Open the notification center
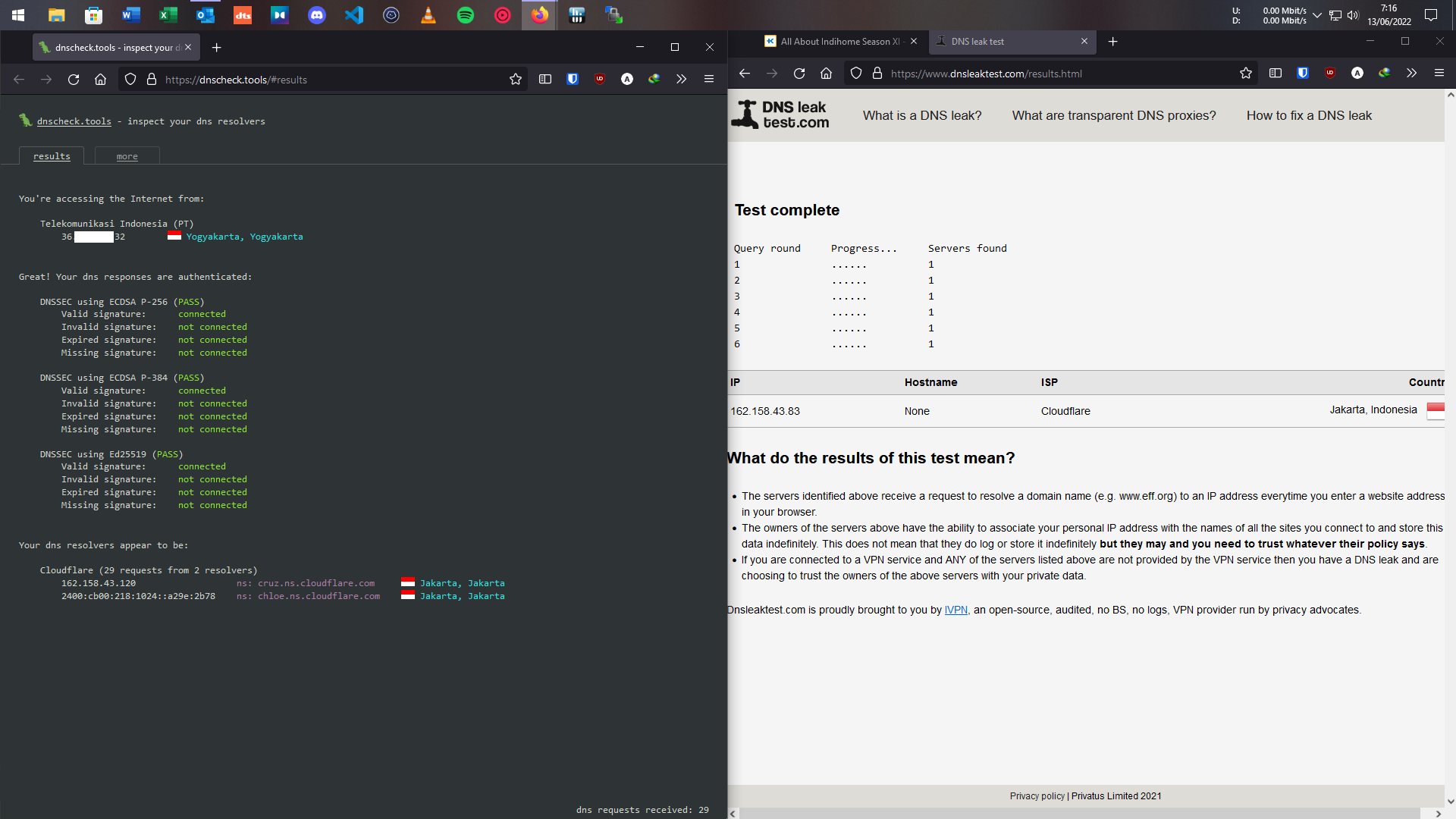This screenshot has height=819, width=1456. coord(1431,15)
